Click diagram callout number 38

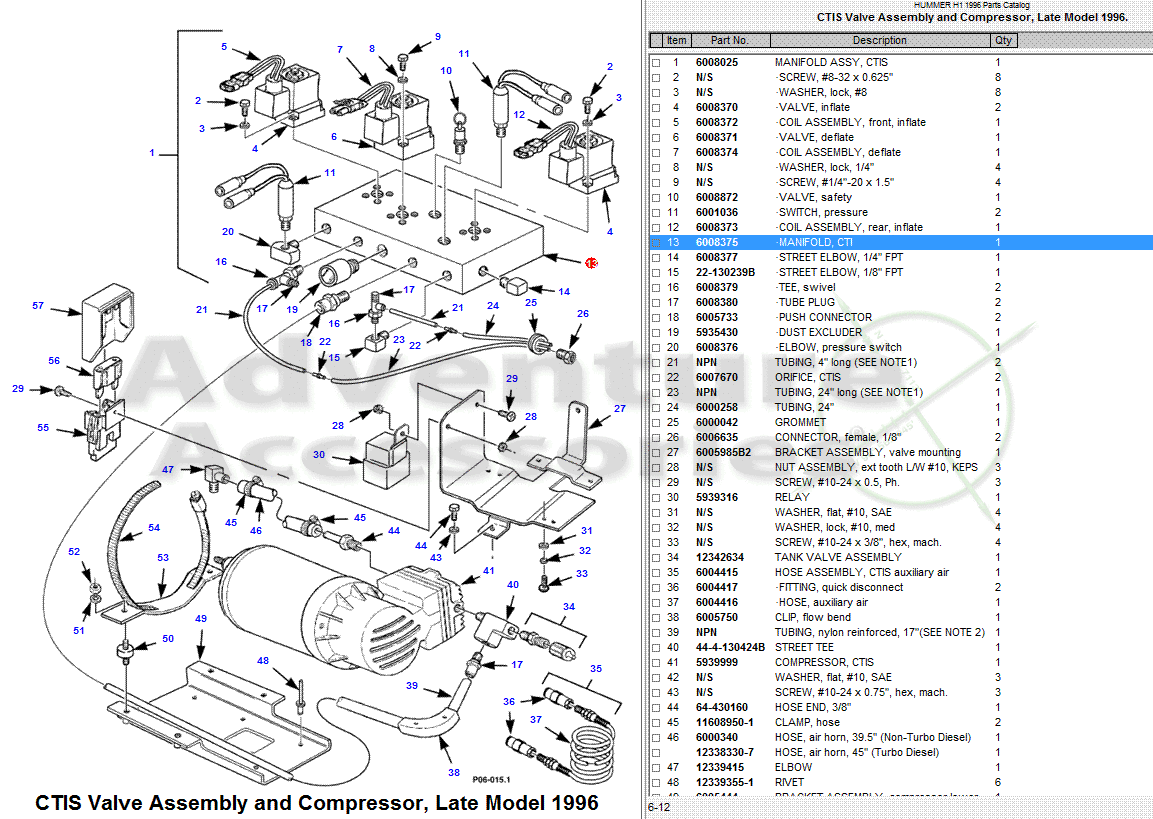(454, 772)
